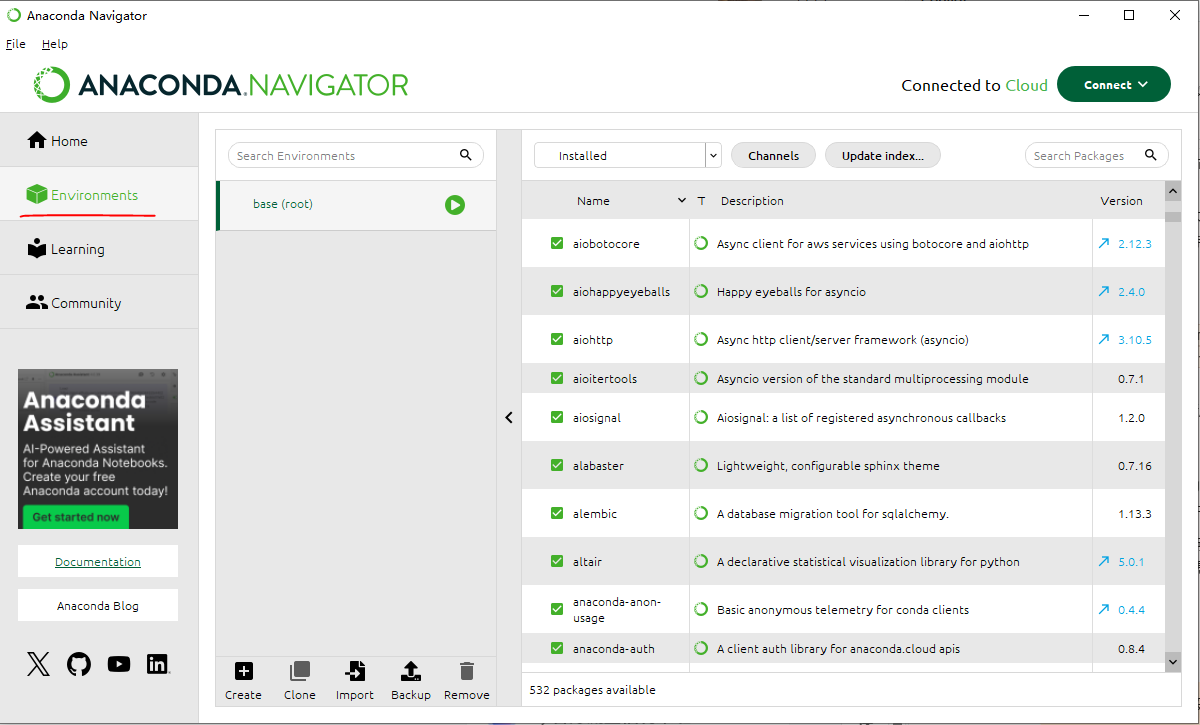
Task: Toggle the anaconda-auth package checkbox
Action: (x=557, y=648)
